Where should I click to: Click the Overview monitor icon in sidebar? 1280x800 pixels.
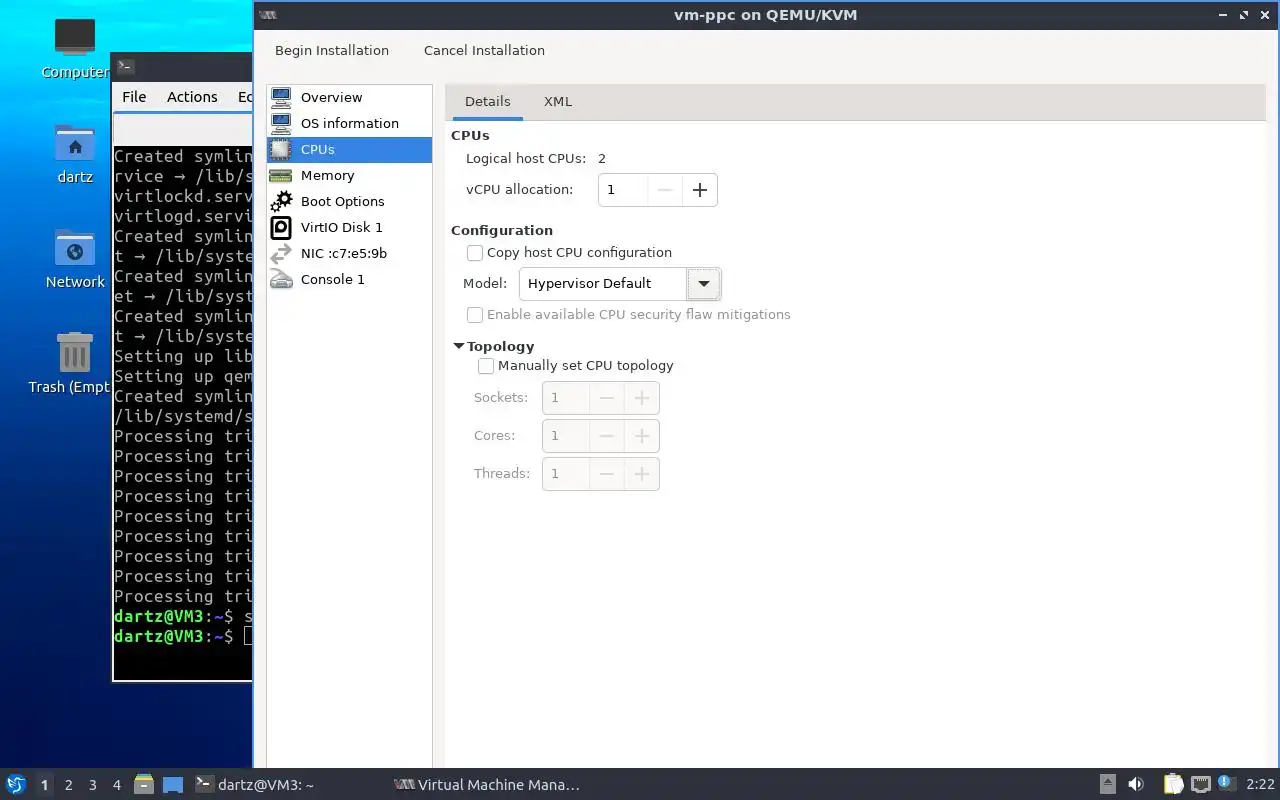[281, 97]
